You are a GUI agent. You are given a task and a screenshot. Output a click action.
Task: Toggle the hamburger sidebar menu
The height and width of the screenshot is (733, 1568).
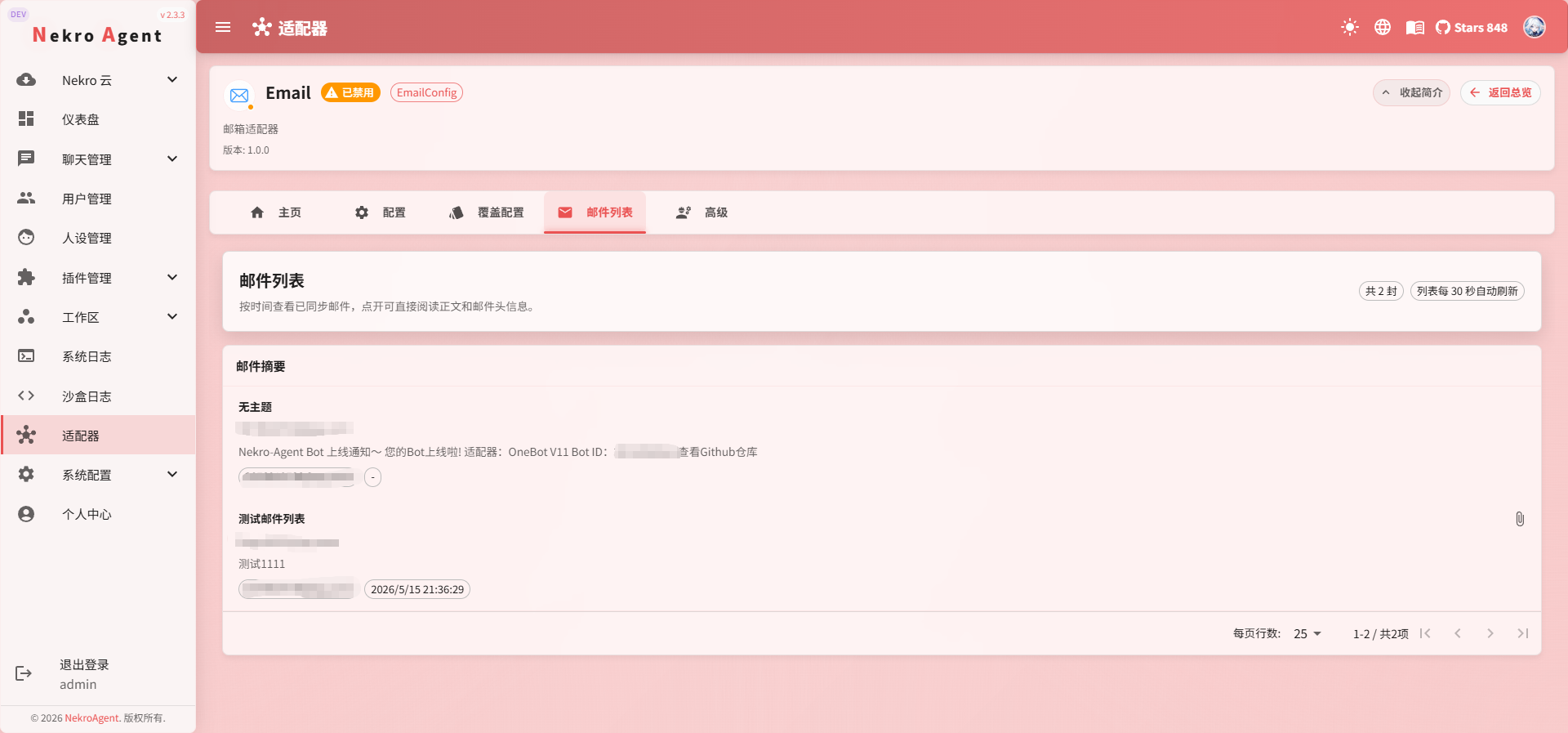[x=223, y=27]
